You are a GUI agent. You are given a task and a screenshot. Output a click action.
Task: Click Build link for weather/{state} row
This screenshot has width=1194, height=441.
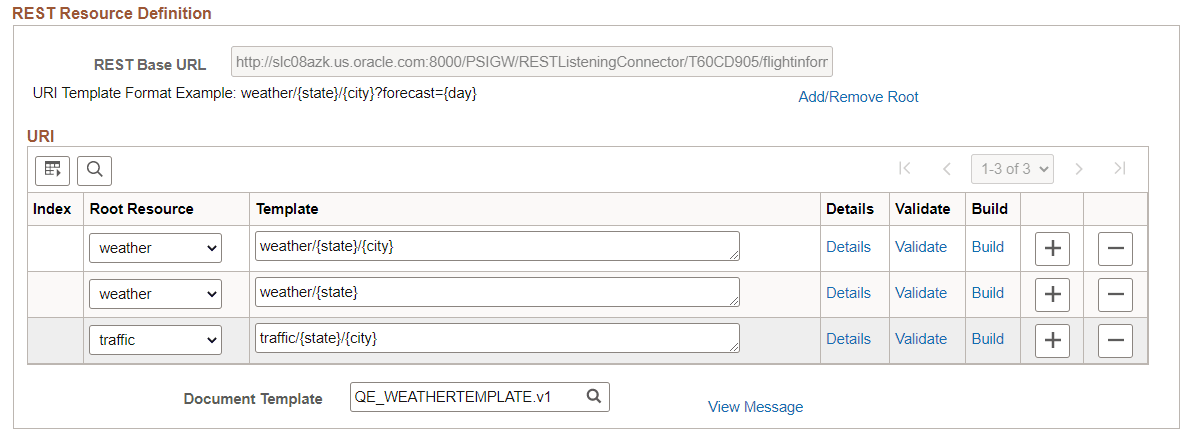tap(988, 292)
